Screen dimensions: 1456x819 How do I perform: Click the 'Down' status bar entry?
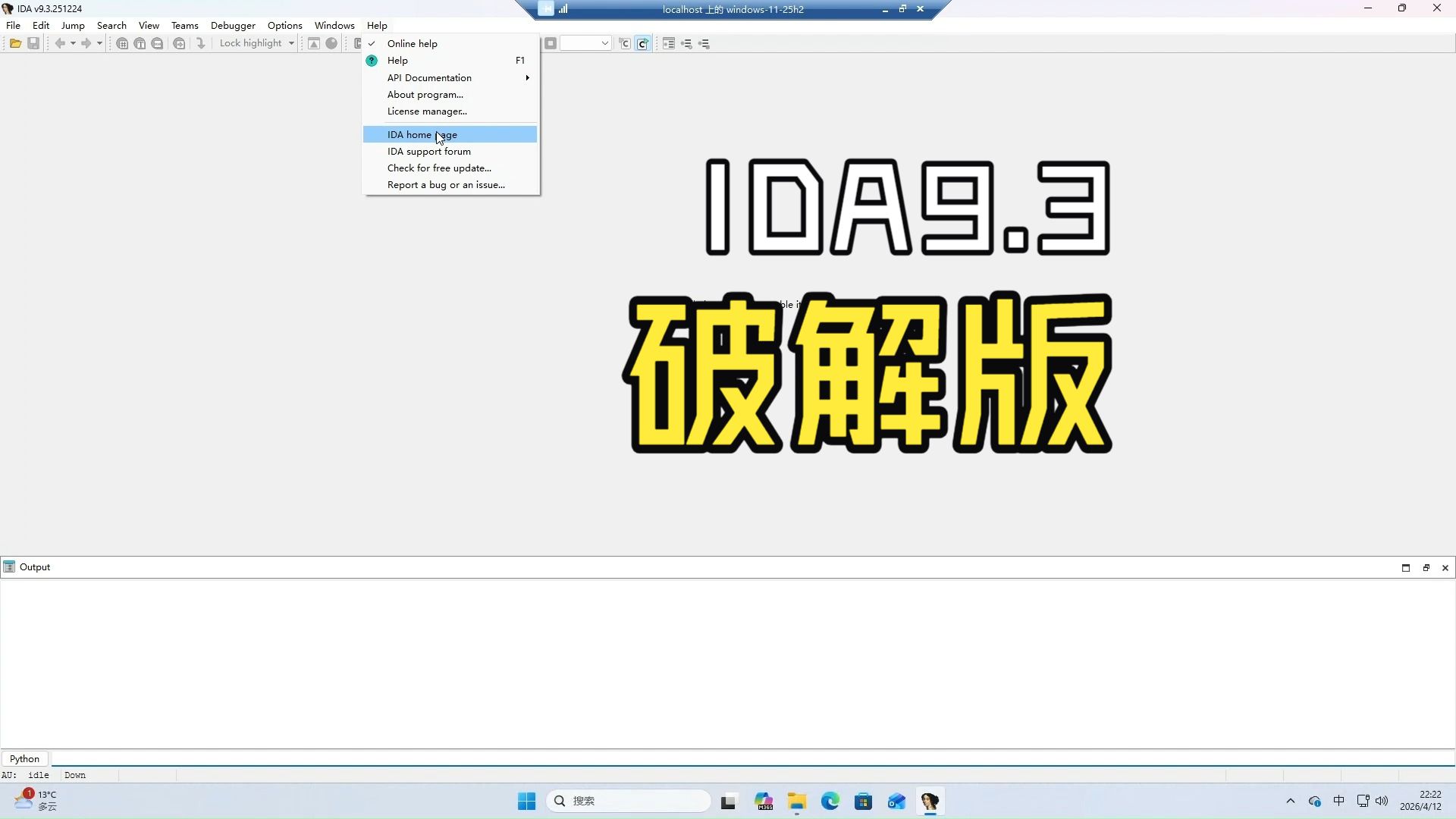tap(75, 775)
